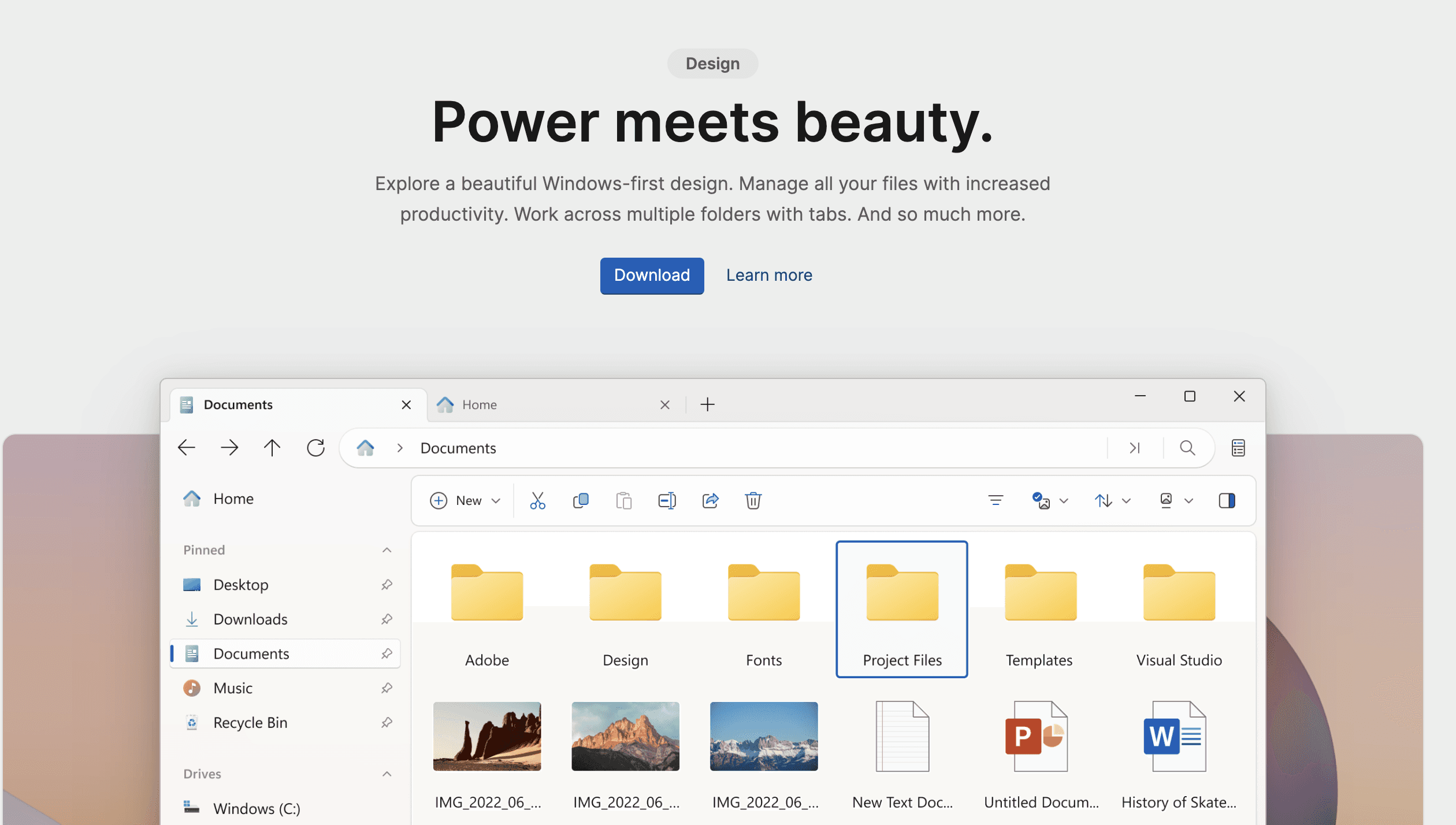Click the Refresh navigation icon
Image resolution: width=1456 pixels, height=825 pixels.
pyautogui.click(x=316, y=447)
